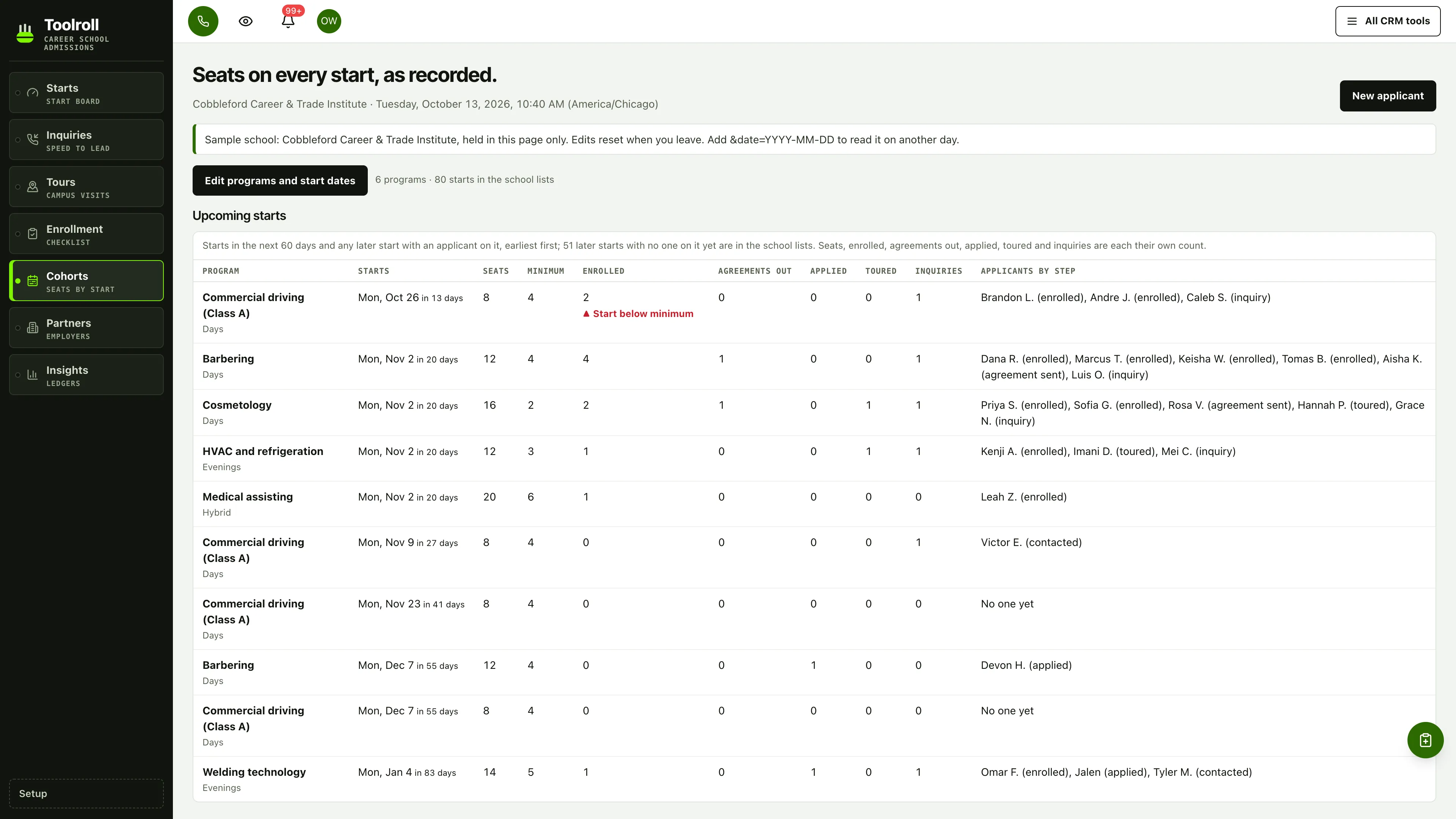Image resolution: width=1456 pixels, height=819 pixels.
Task: Click 'Start below minimum' warning text
Action: 643,314
